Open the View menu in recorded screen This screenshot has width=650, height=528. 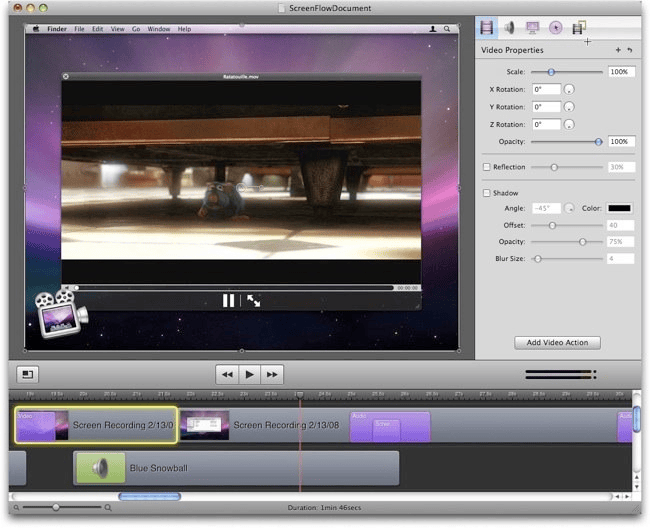(x=117, y=29)
